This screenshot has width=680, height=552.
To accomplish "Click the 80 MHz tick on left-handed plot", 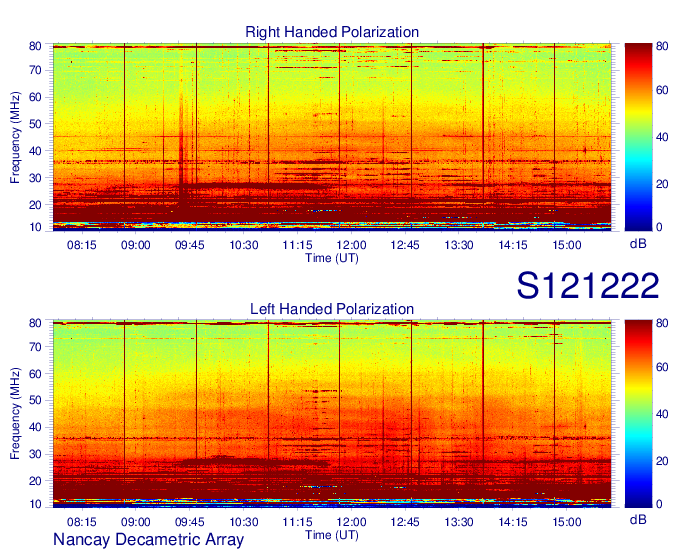I will tap(35, 323).
